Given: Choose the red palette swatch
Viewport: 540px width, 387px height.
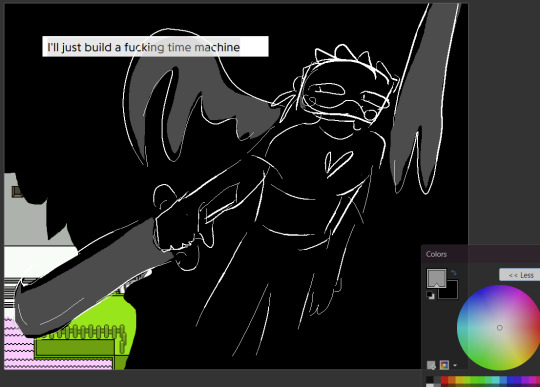Looking at the screenshot, I should click(445, 380).
